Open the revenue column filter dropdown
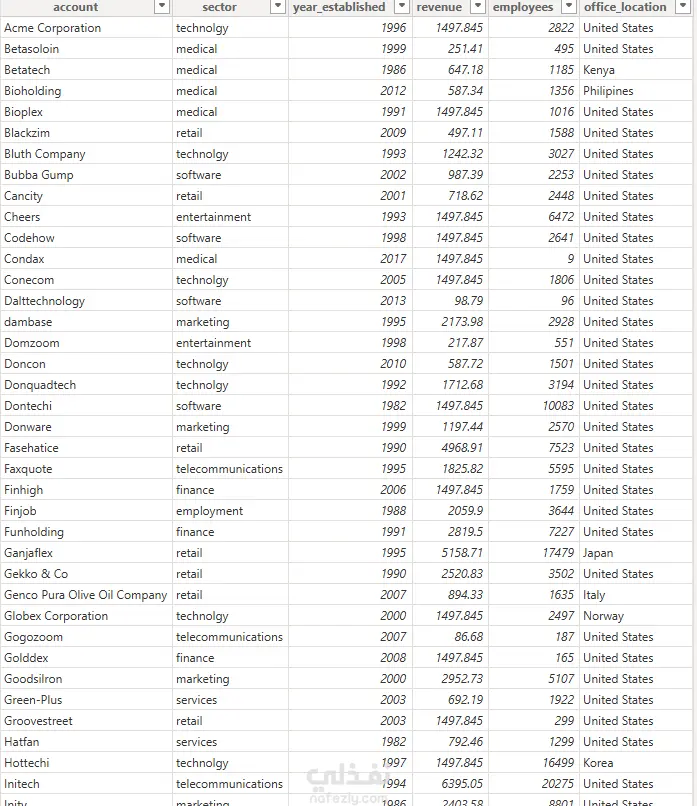This screenshot has height=806, width=697. coord(478,7)
